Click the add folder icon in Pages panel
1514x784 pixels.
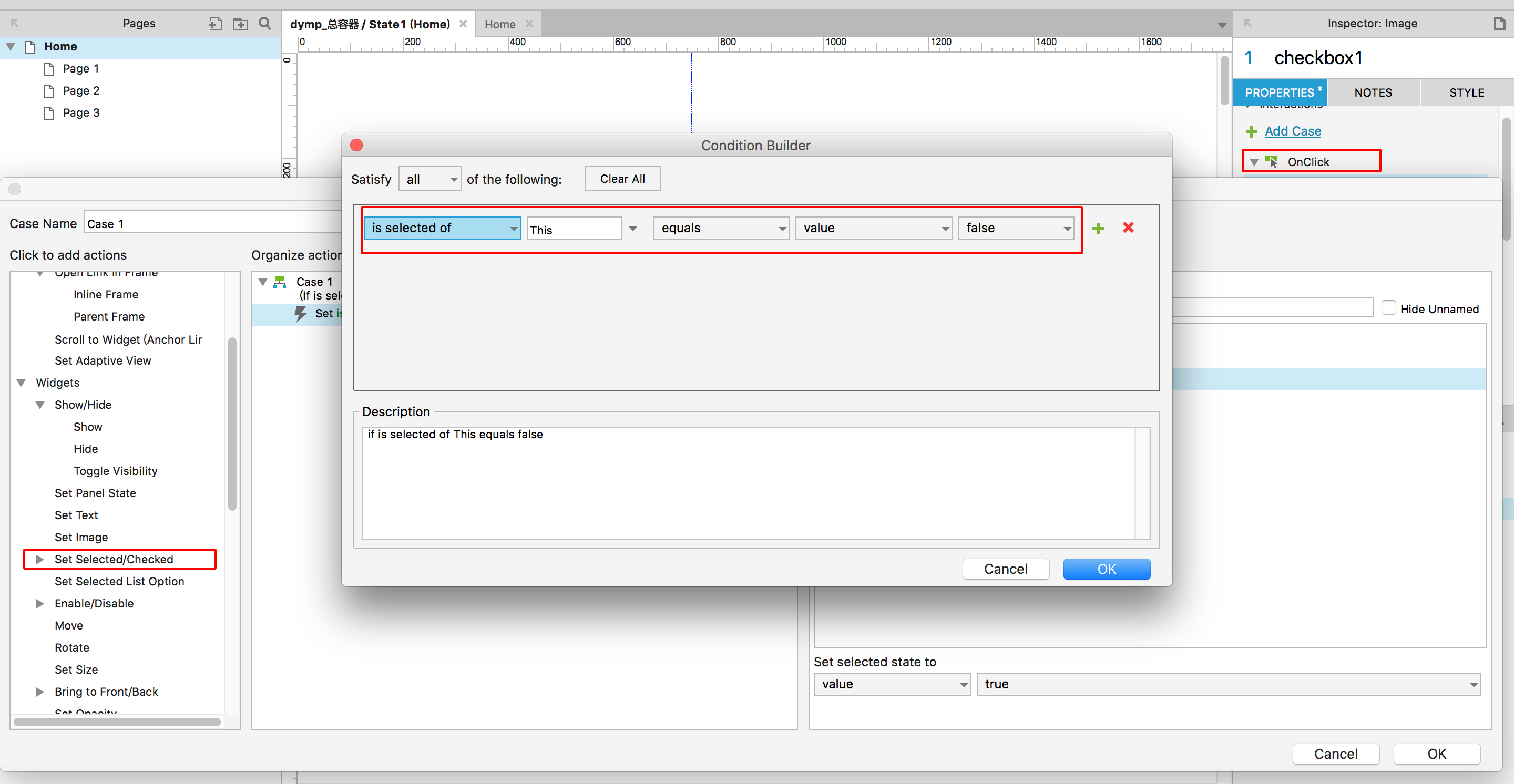point(240,24)
